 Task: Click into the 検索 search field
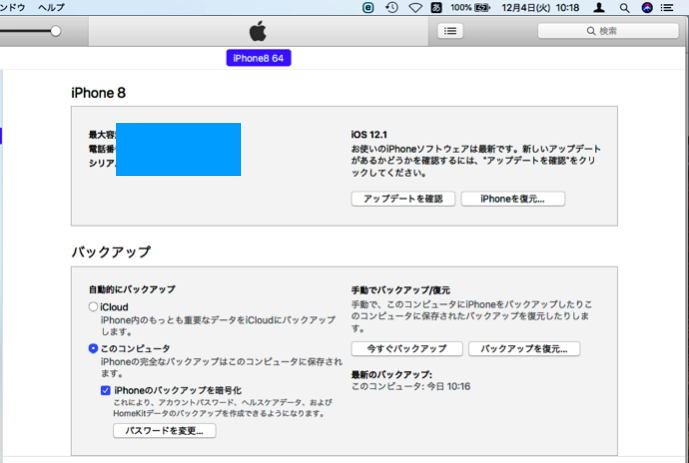pos(608,31)
